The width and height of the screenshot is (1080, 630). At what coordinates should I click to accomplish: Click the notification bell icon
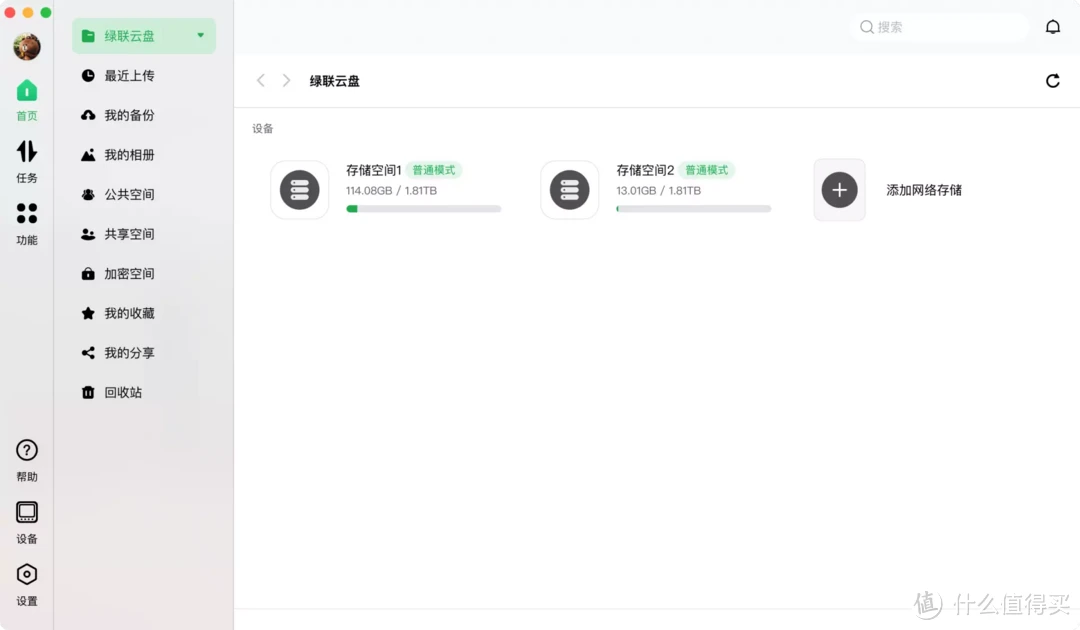[x=1052, y=27]
